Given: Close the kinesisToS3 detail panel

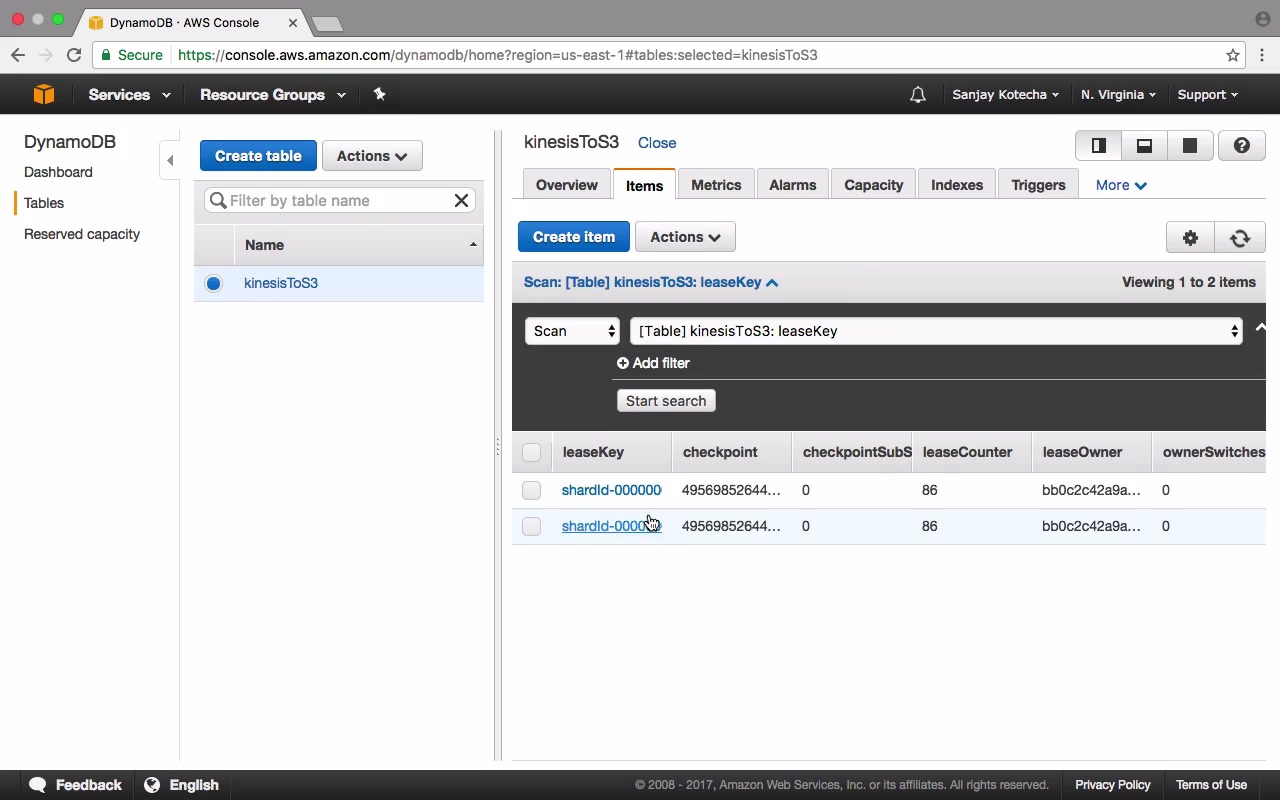Looking at the screenshot, I should coord(657,143).
